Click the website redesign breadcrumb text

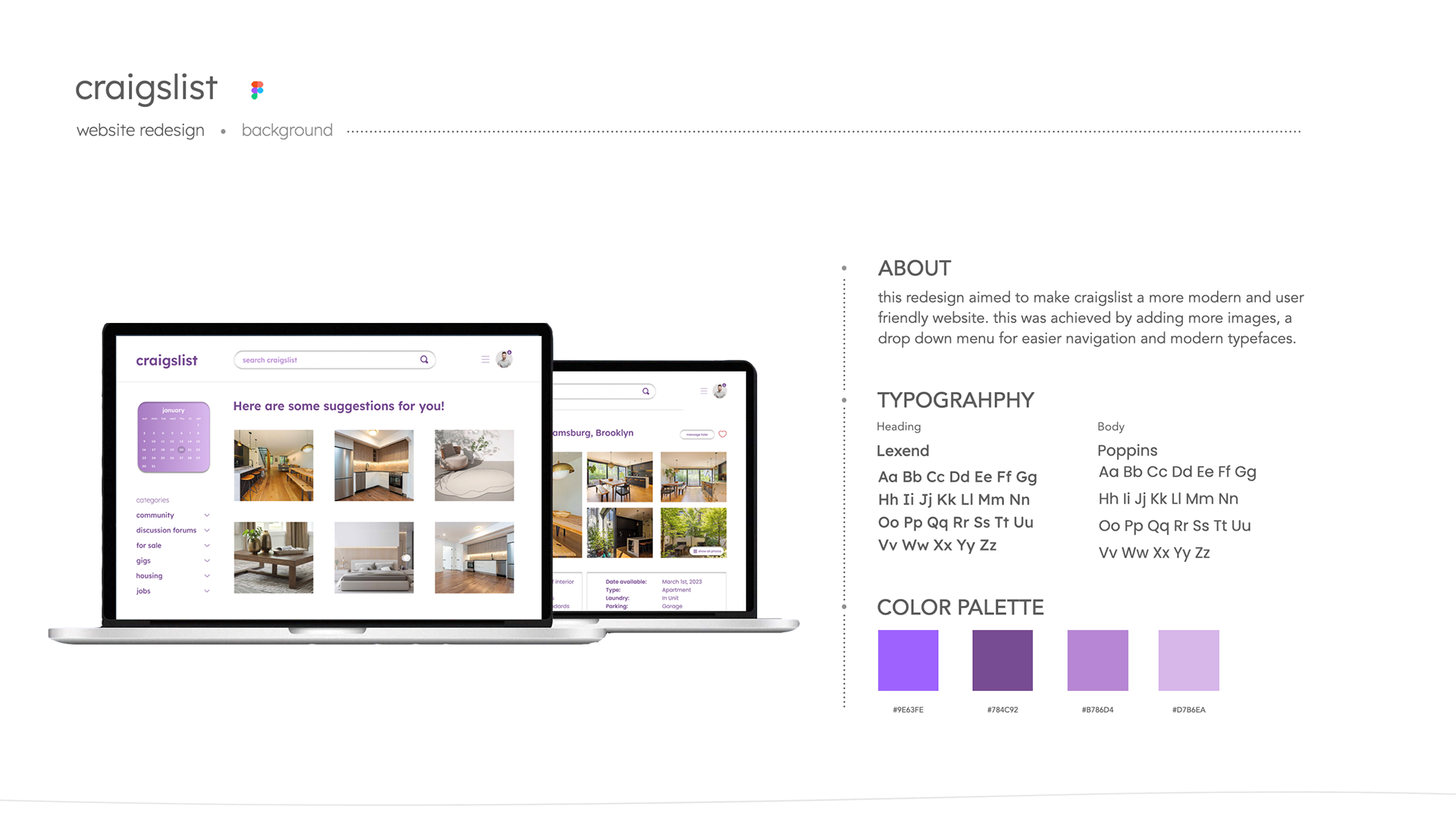coord(140,130)
